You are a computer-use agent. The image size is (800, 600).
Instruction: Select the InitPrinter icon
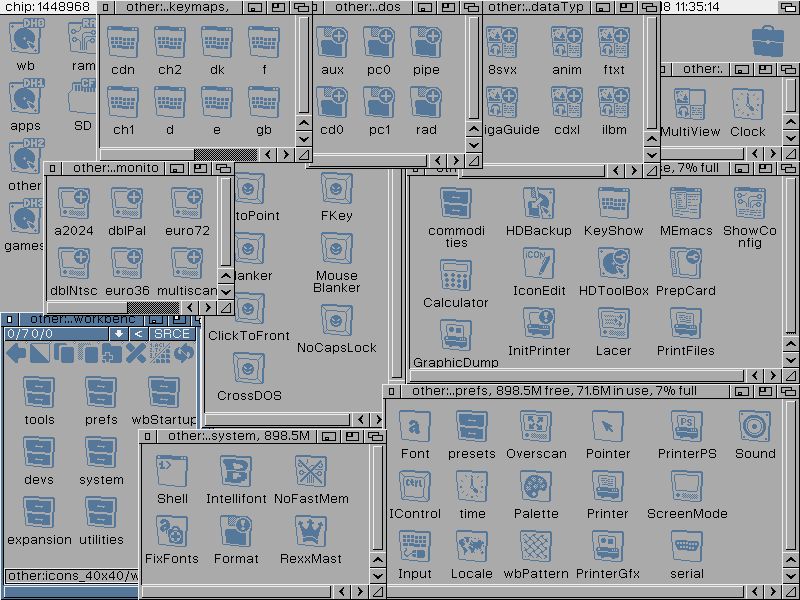click(x=539, y=324)
